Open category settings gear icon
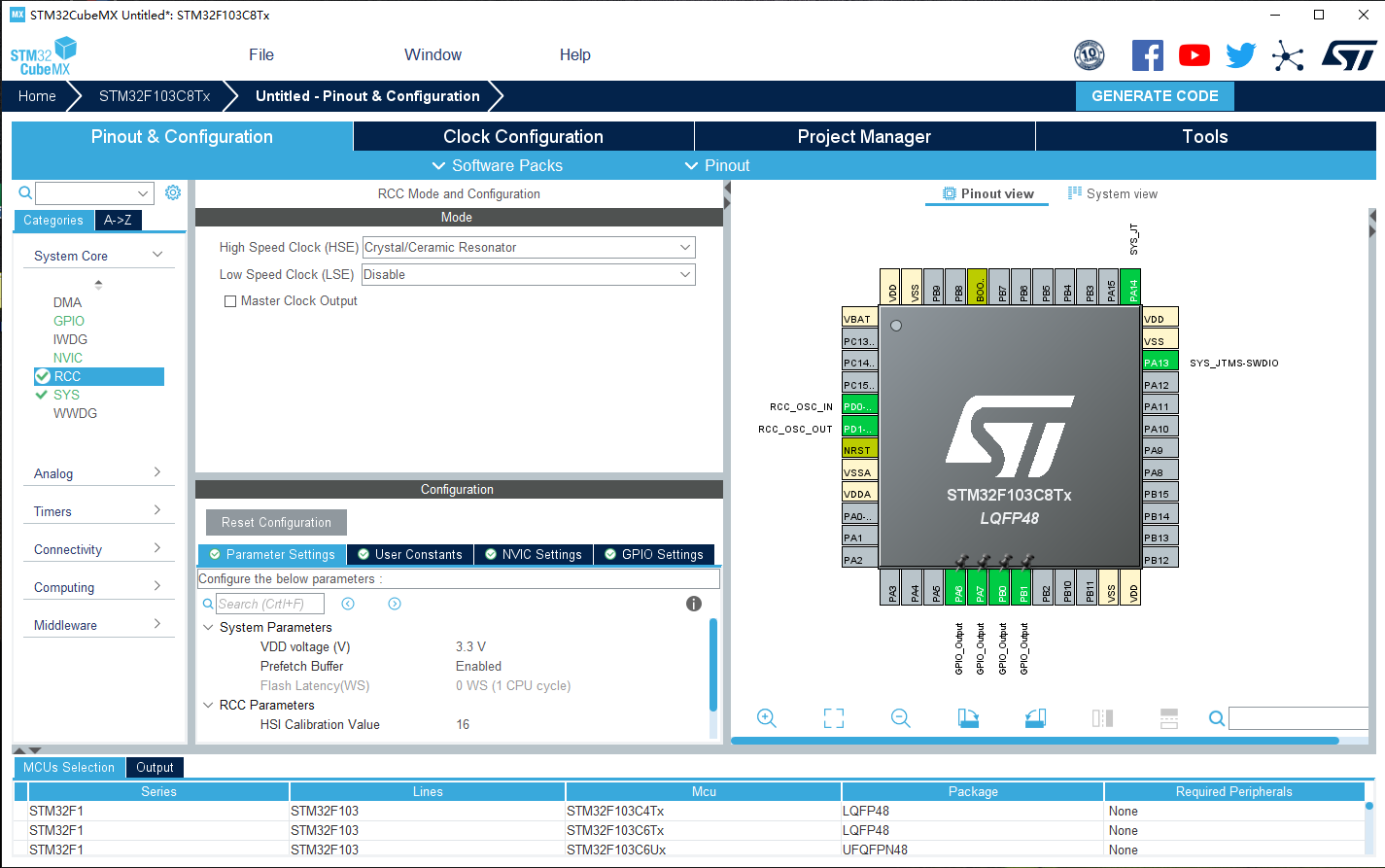This screenshot has height=868, width=1385. pyautogui.click(x=173, y=192)
